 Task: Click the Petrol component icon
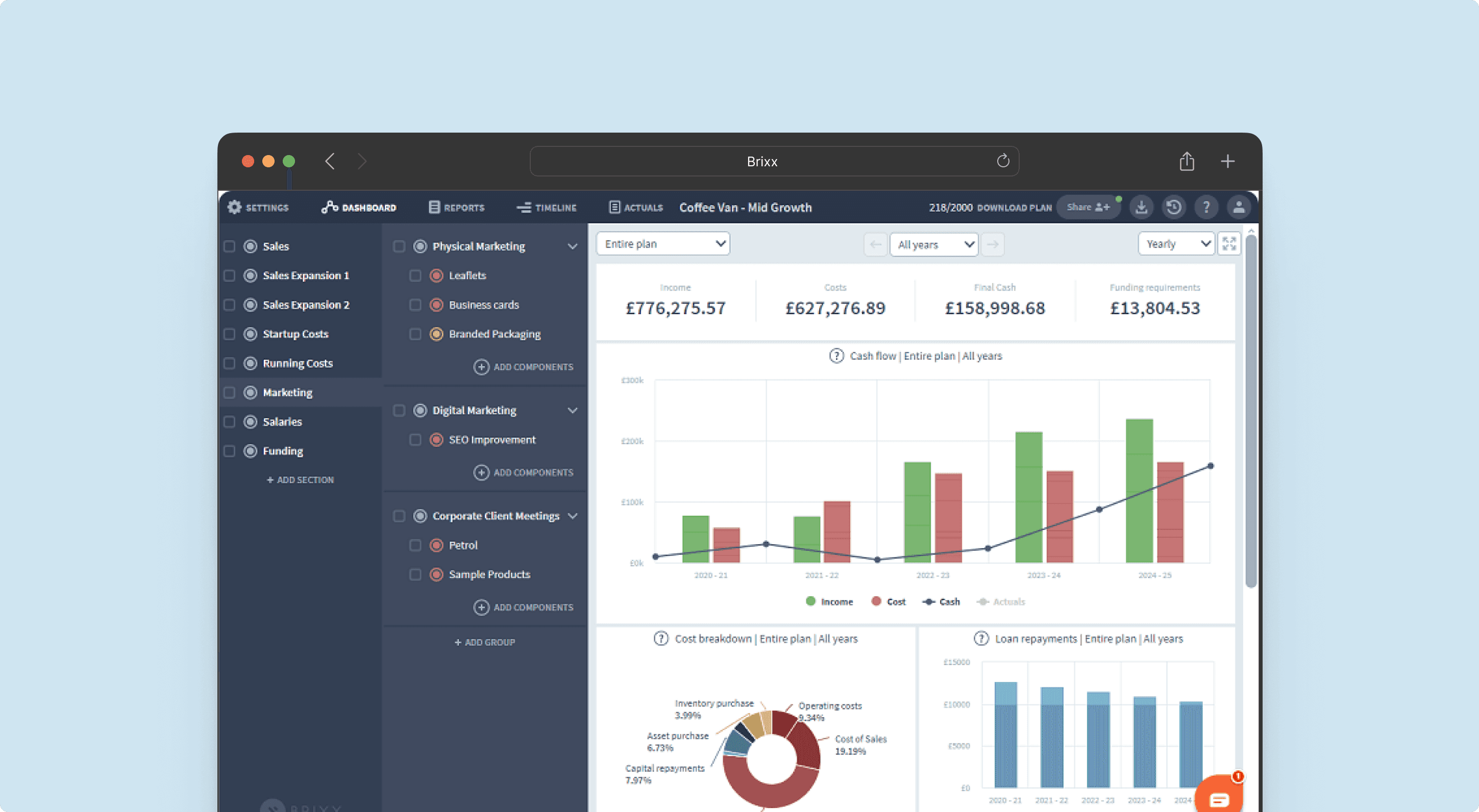[436, 545]
